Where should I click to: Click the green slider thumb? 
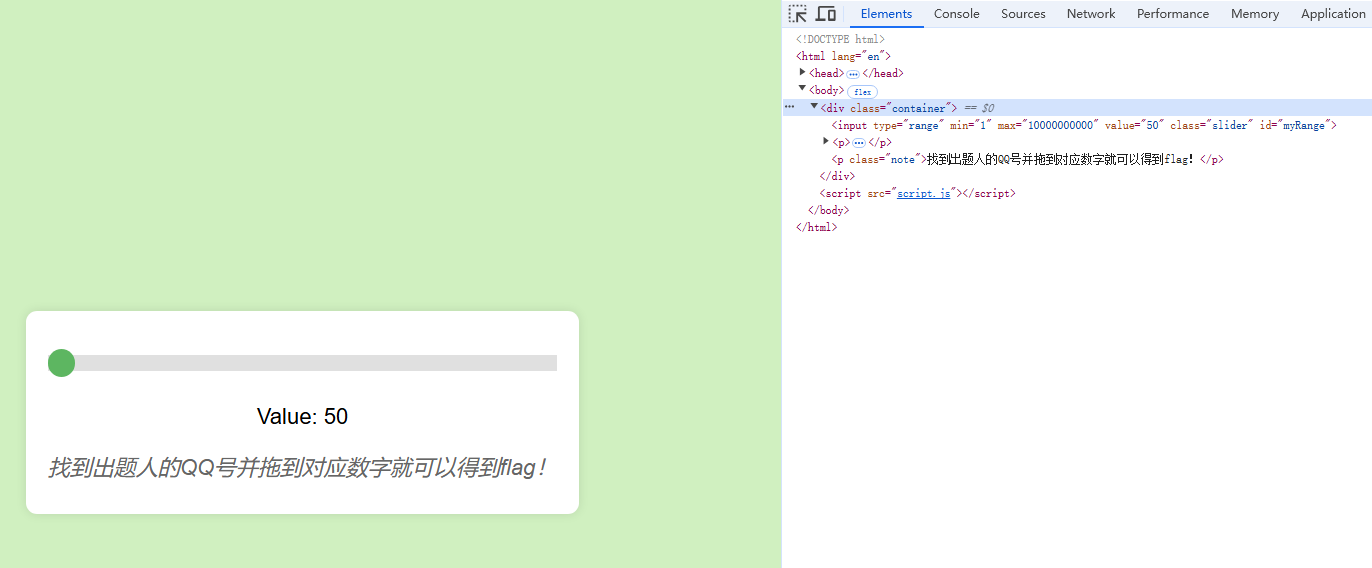click(61, 363)
